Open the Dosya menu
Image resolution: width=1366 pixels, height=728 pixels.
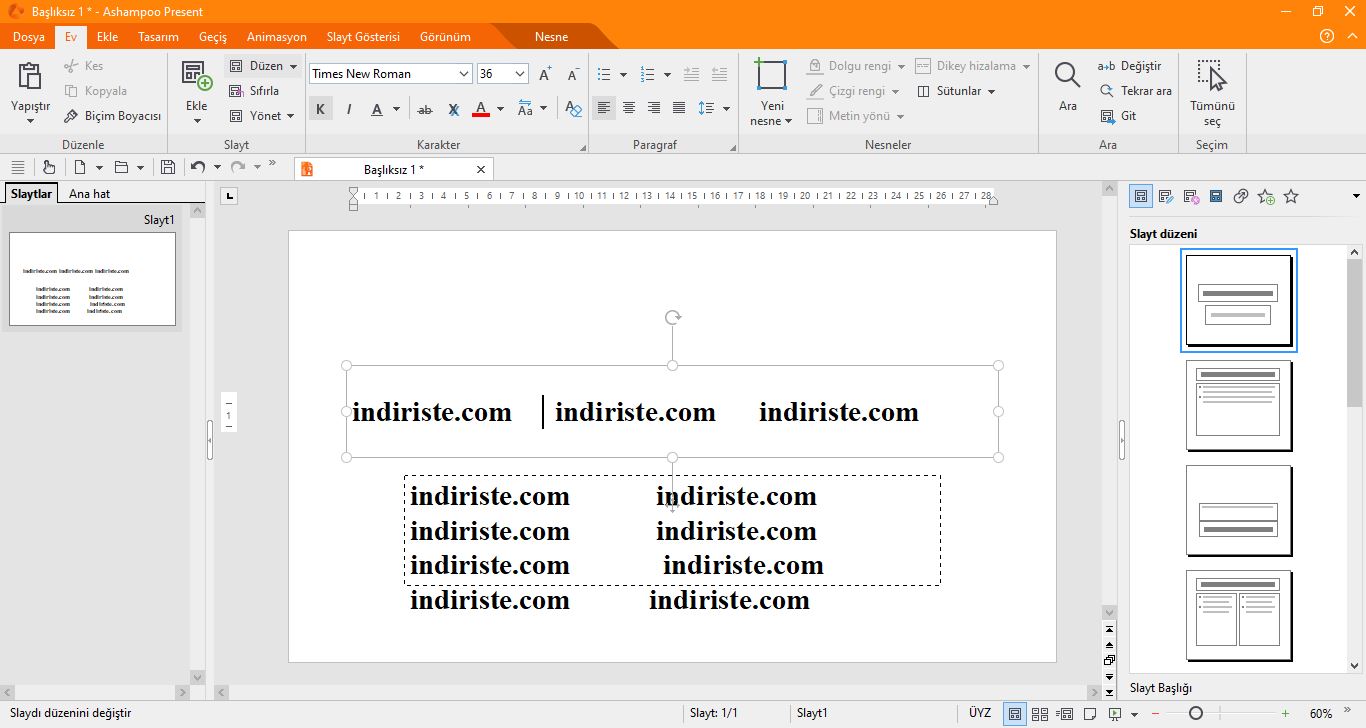click(28, 37)
